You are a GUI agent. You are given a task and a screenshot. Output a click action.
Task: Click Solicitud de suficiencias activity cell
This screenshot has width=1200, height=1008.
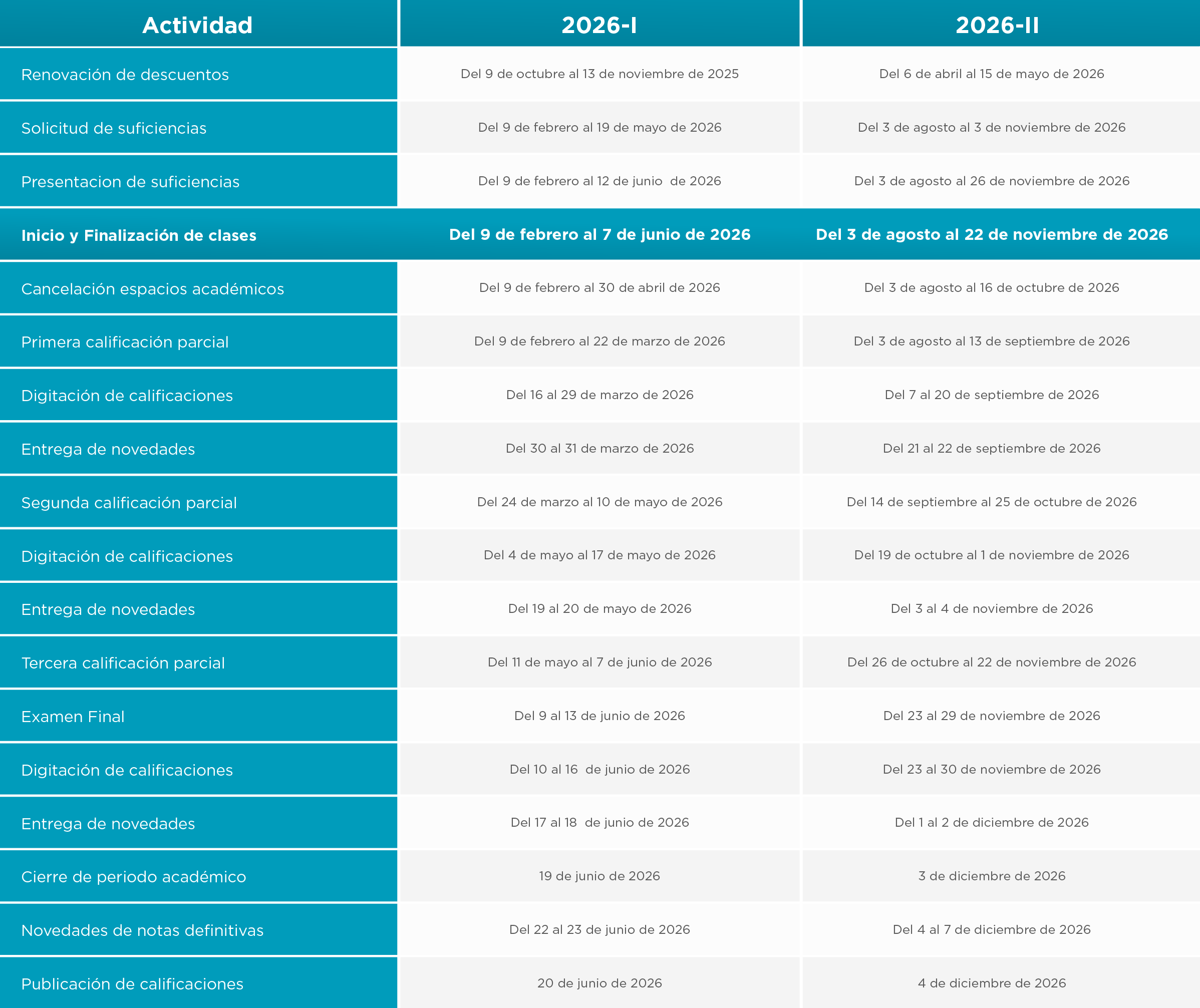[114, 128]
